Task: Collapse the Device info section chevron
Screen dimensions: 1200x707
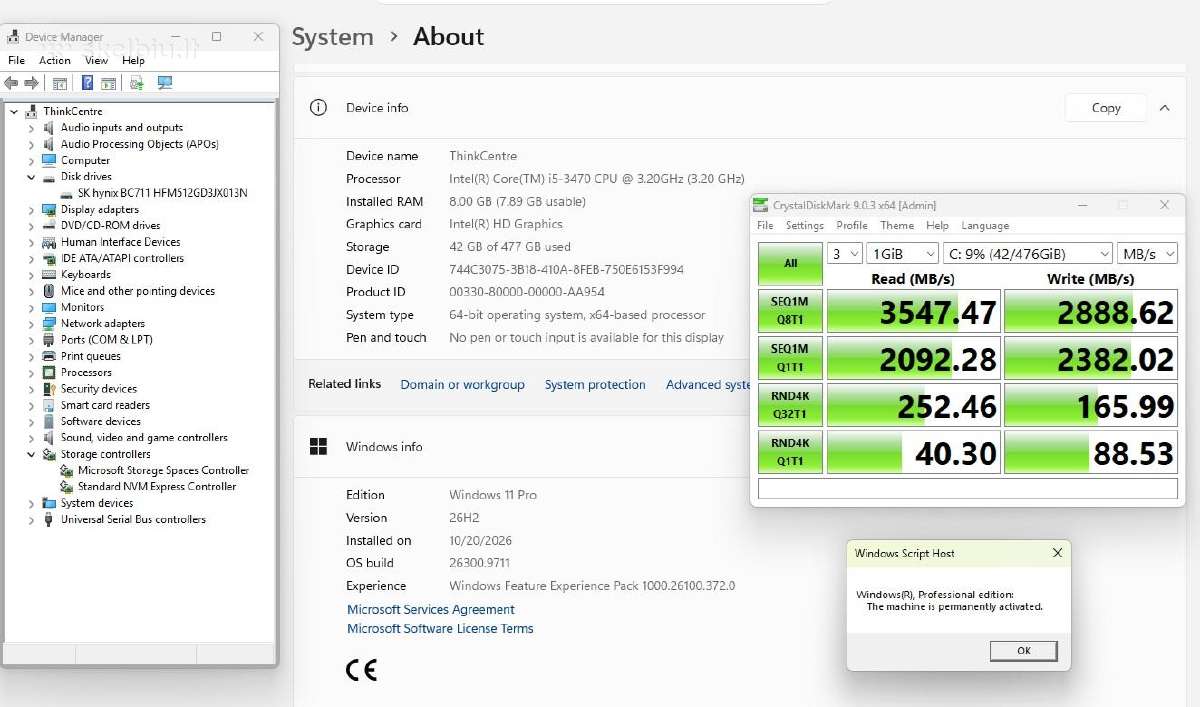Action: point(1164,108)
